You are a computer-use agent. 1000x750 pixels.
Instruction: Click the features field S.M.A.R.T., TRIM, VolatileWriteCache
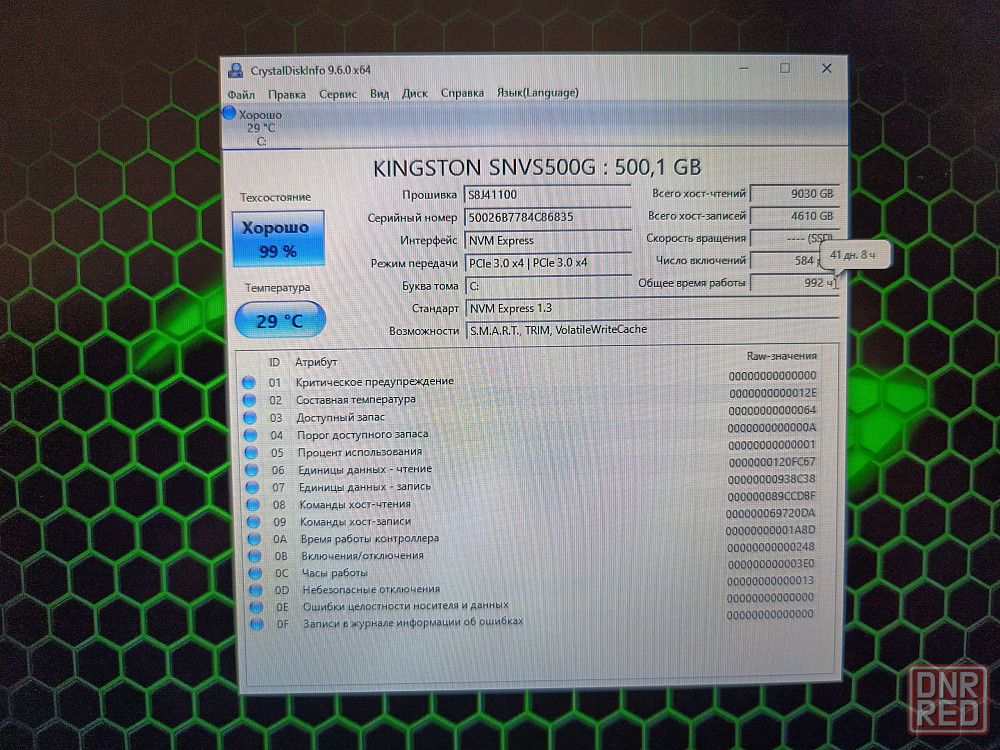652,330
